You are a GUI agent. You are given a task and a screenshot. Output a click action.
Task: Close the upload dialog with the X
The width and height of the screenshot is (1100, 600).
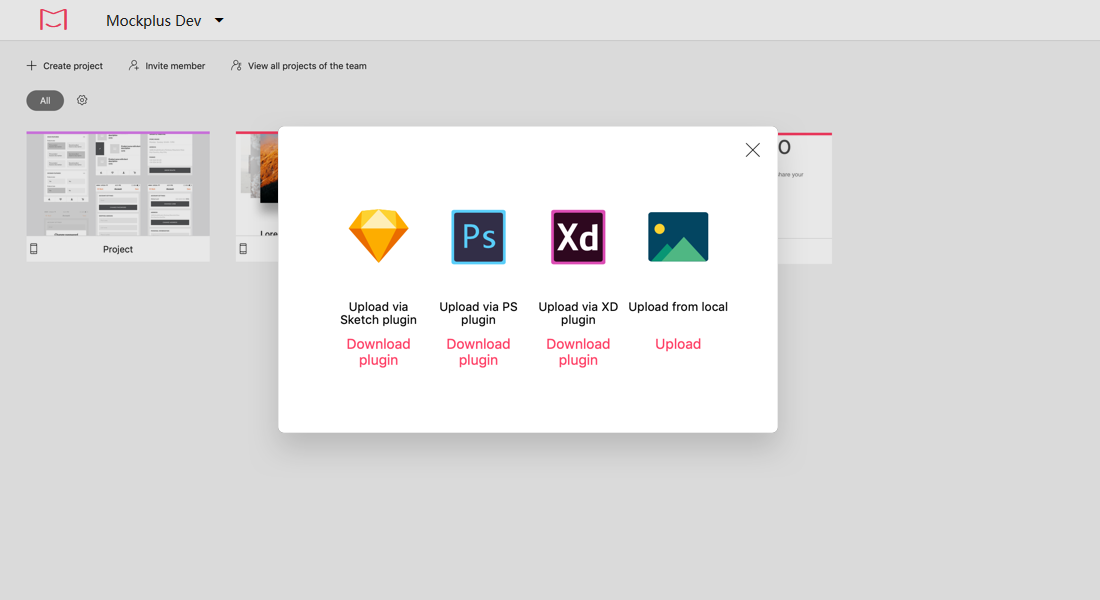point(753,150)
